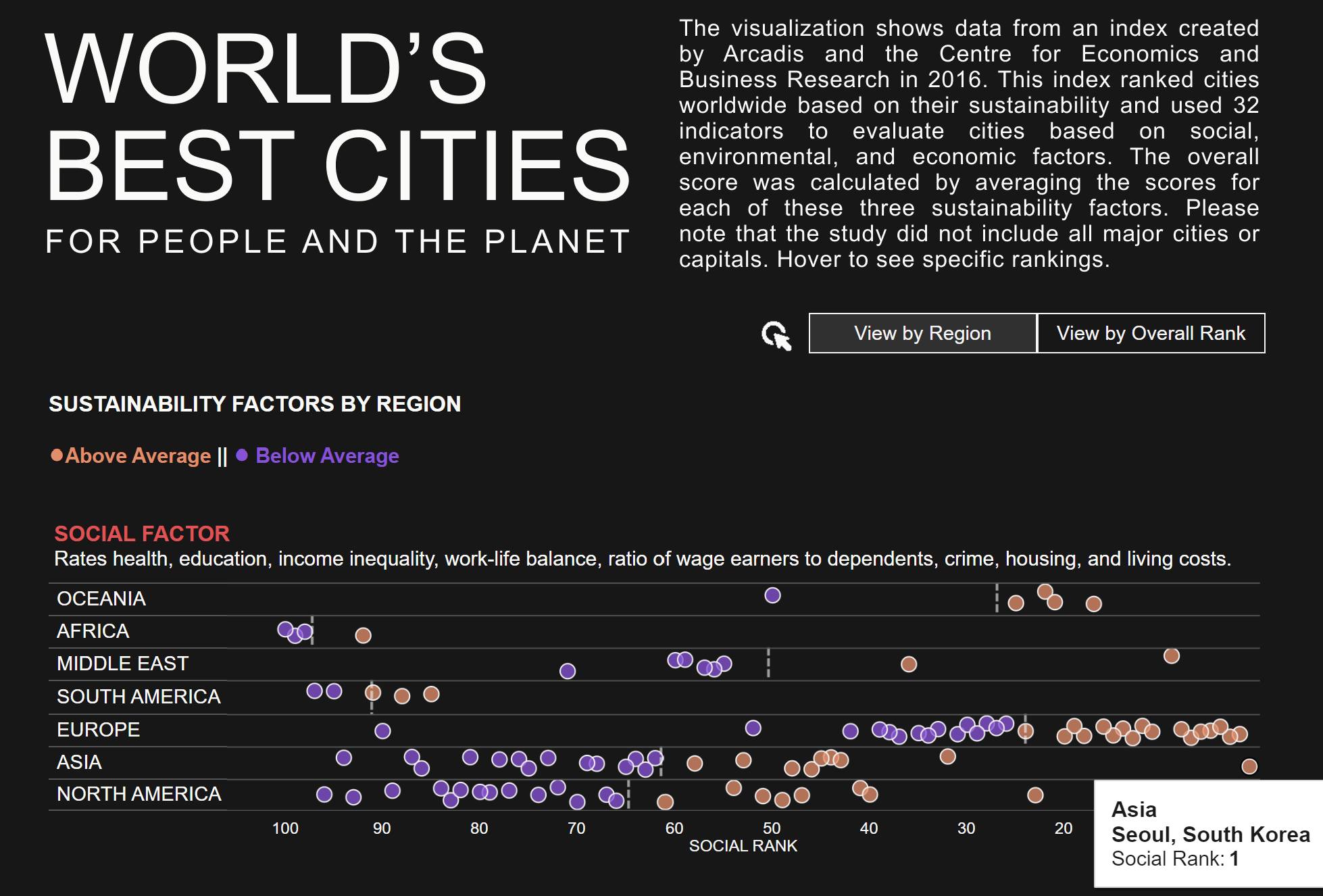
Task: Click the Above Average legend label
Action: [x=138, y=456]
